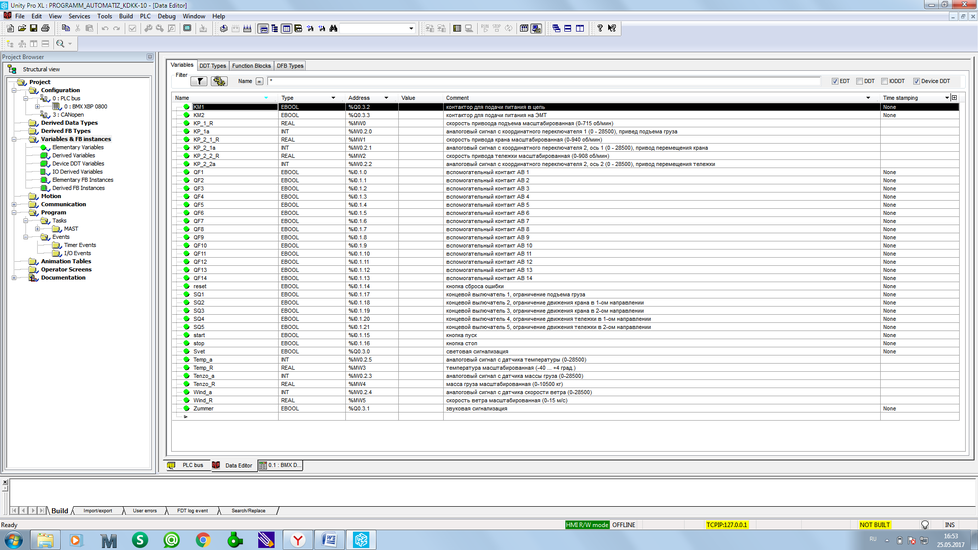
Task: Click the binoculars search icon in toolbar
Action: 334,29
